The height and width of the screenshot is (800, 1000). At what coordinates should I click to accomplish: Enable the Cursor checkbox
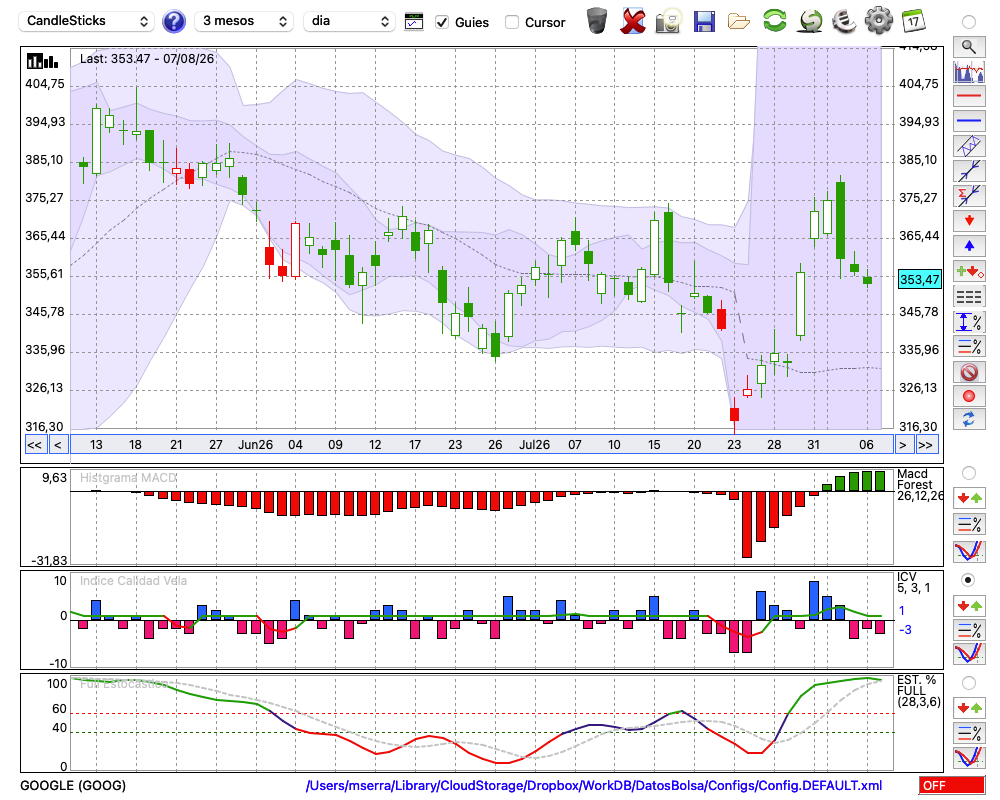(511, 22)
